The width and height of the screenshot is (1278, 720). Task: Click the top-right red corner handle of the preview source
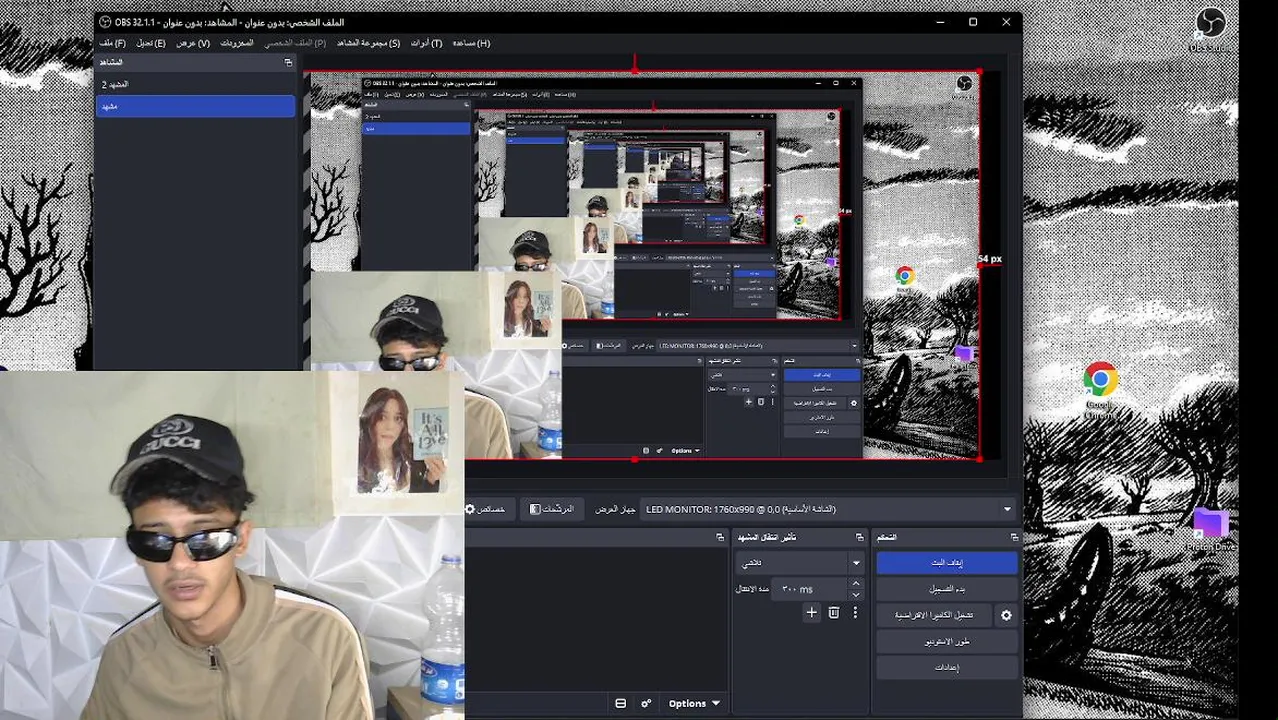coord(979,71)
